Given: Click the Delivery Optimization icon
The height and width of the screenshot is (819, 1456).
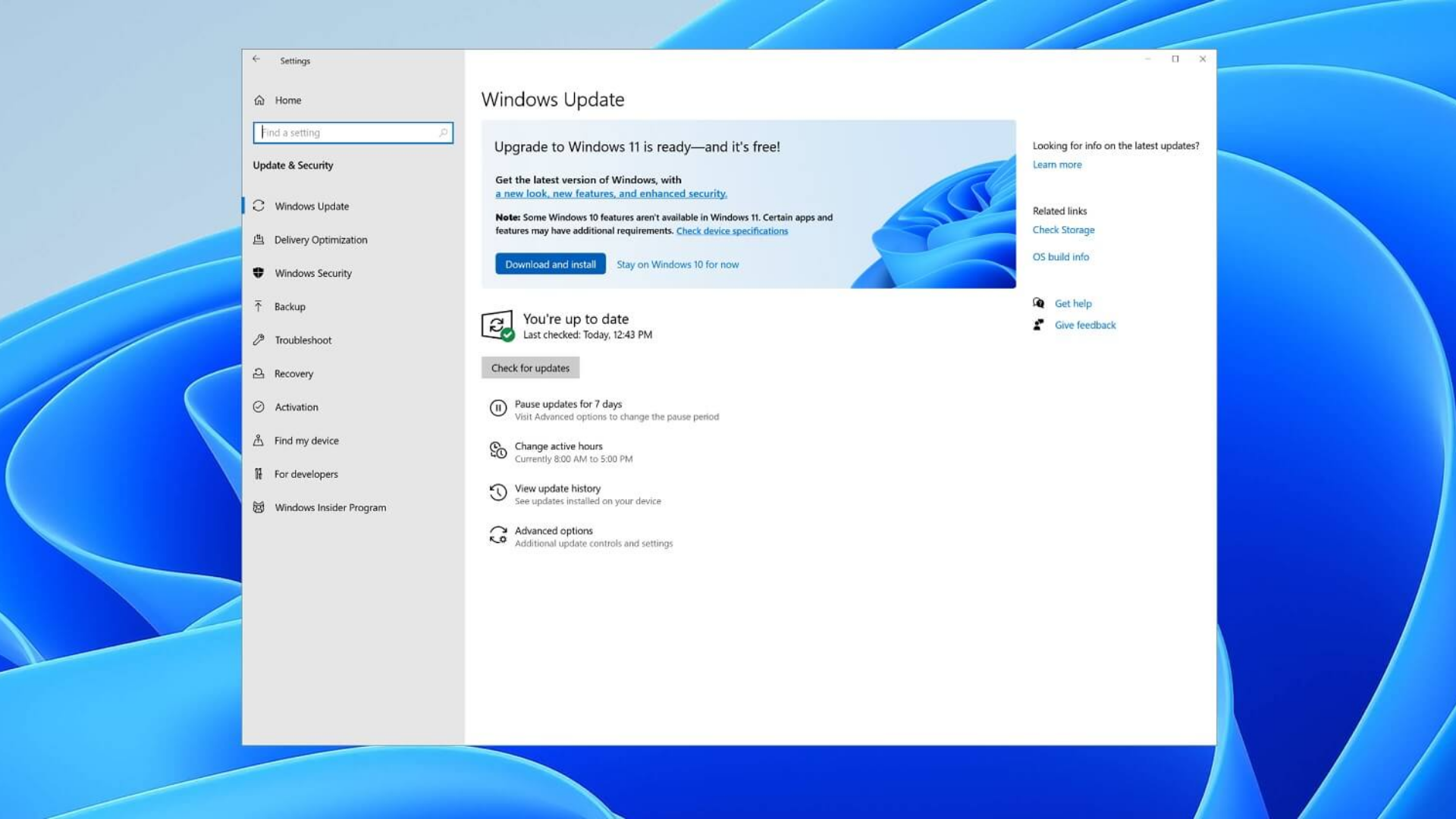Looking at the screenshot, I should 259,240.
